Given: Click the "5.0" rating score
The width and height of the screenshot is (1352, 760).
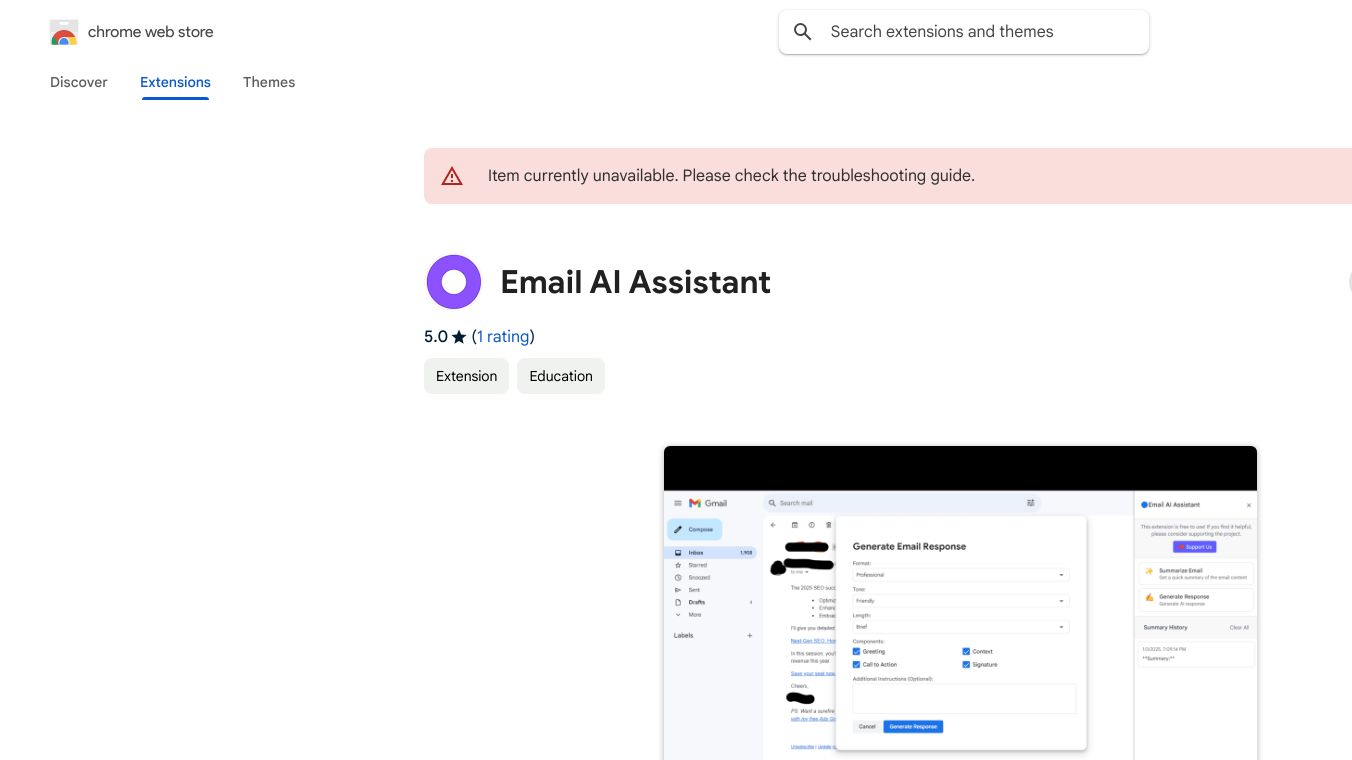Looking at the screenshot, I should [436, 337].
